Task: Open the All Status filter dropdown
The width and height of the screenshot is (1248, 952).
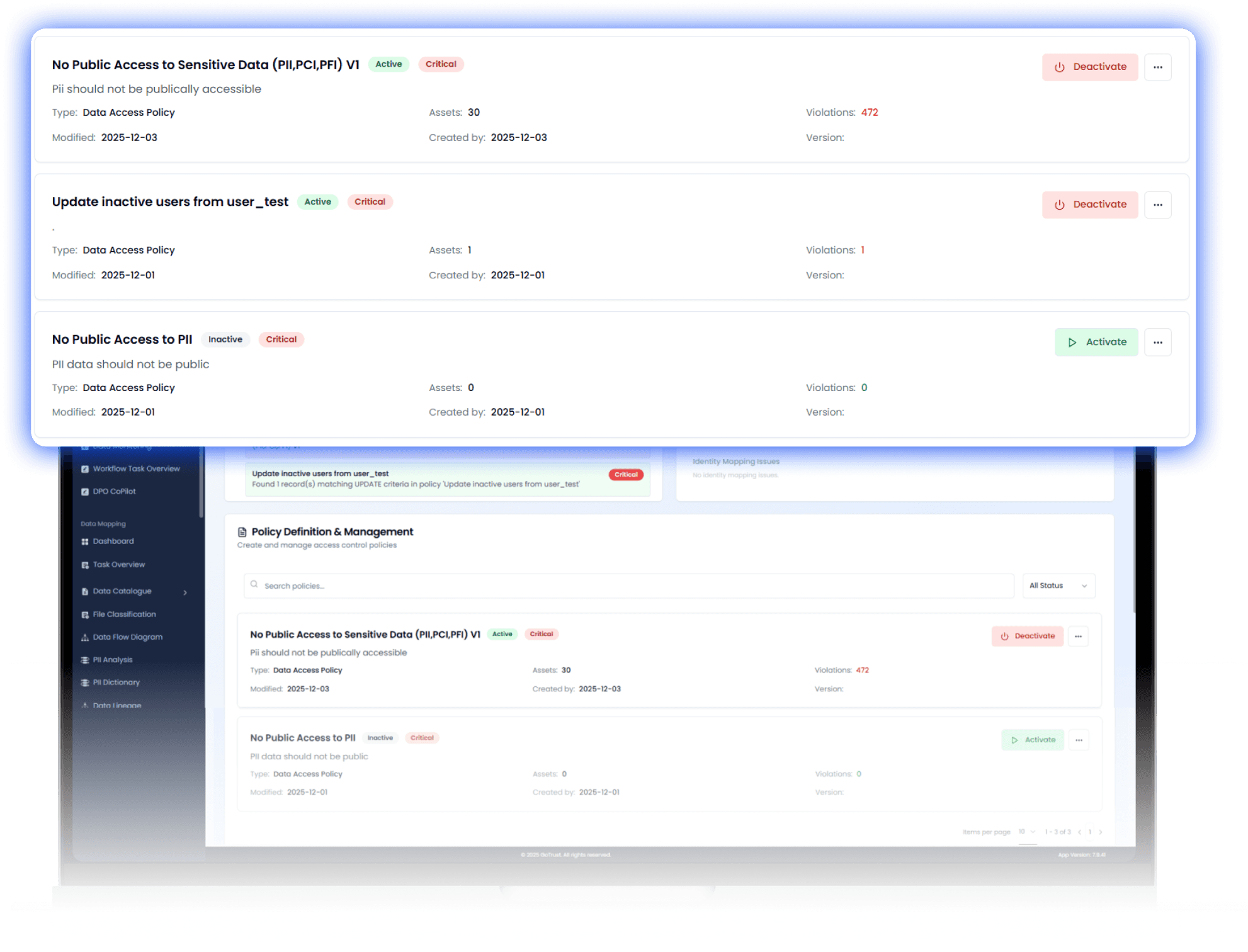Action: [x=1058, y=586]
